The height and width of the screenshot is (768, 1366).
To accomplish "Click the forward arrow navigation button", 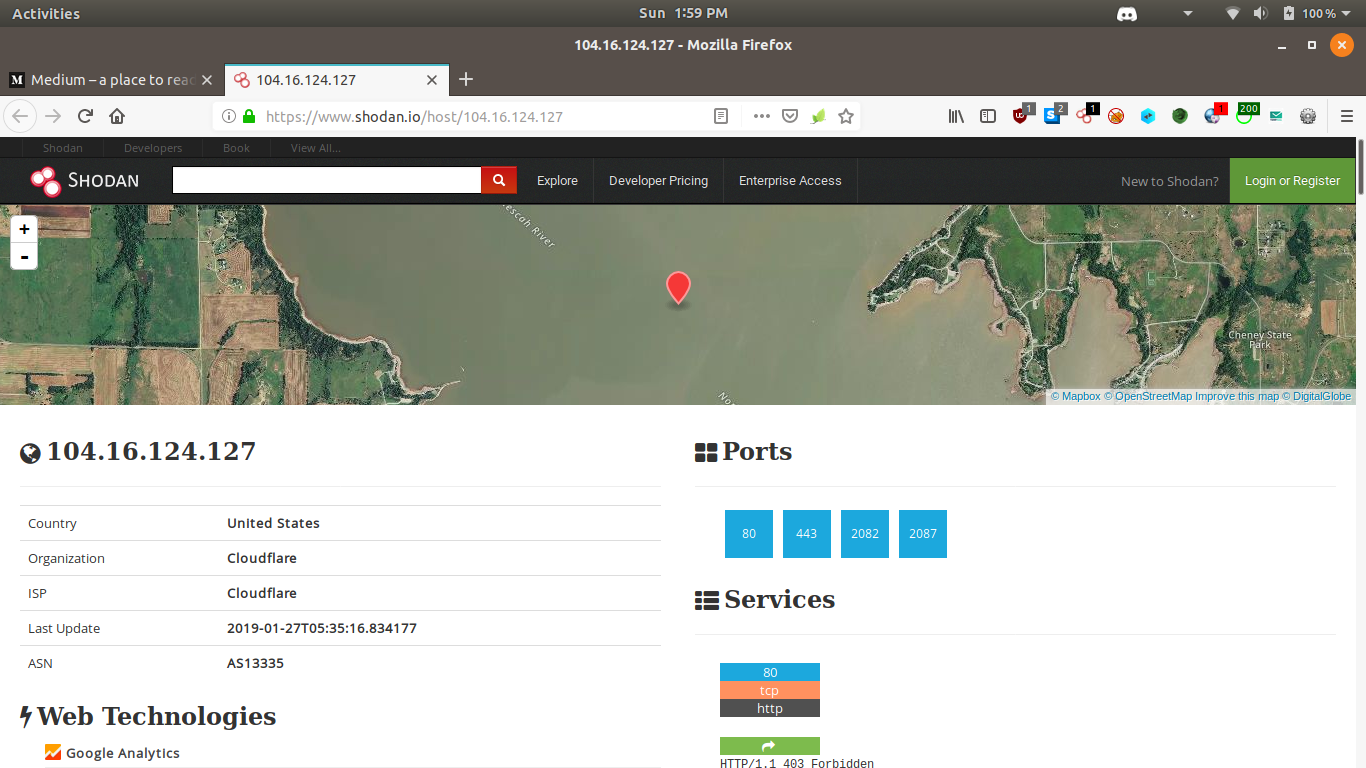I will tap(53, 116).
